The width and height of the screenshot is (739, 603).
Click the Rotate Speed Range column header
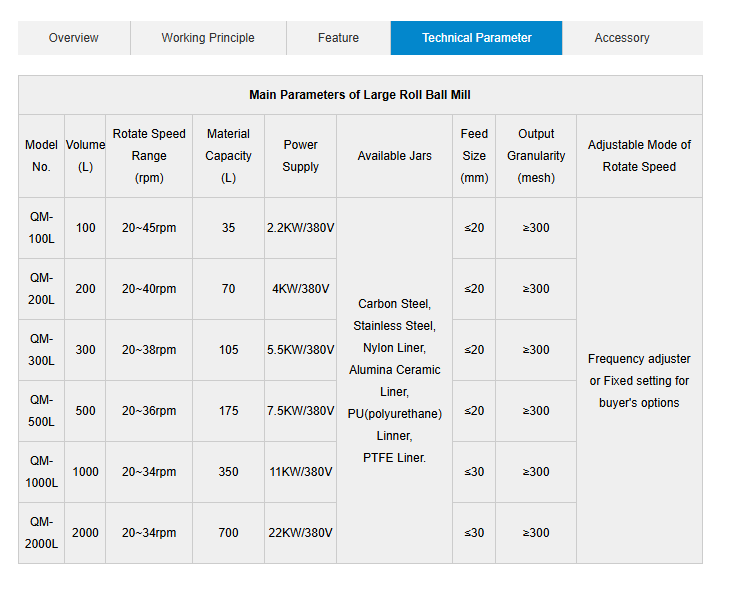click(149, 156)
